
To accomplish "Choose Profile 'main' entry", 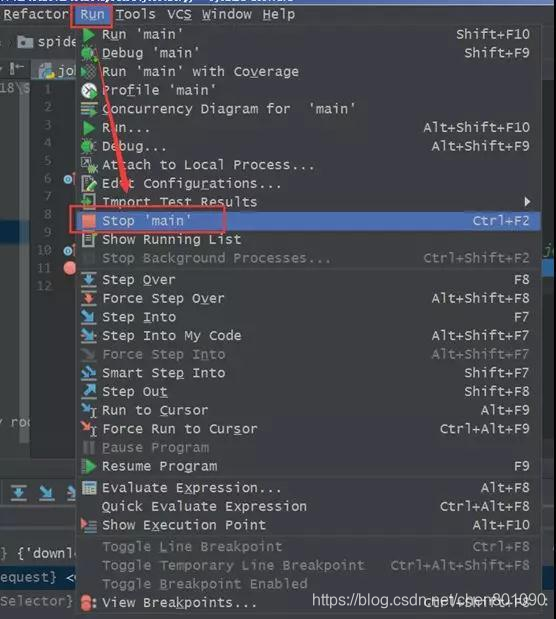I will coord(308,91).
